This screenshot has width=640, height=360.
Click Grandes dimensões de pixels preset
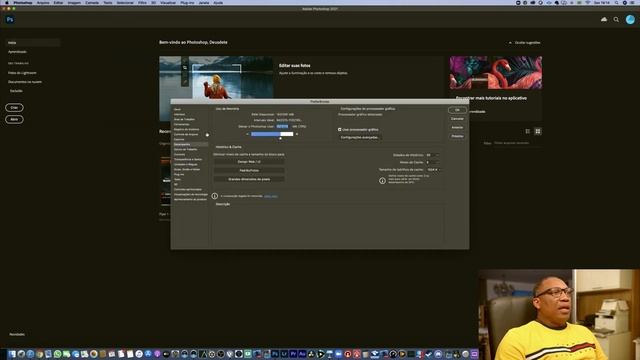pyautogui.click(x=249, y=179)
